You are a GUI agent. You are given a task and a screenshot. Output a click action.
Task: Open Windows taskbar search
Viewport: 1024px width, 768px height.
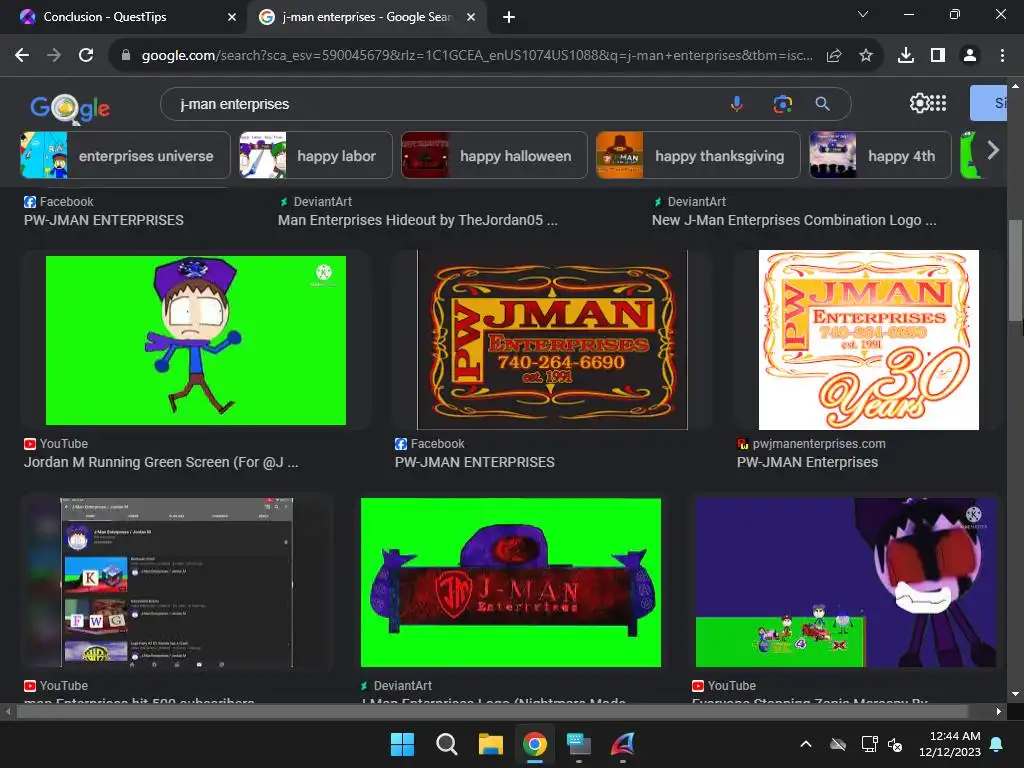(447, 744)
